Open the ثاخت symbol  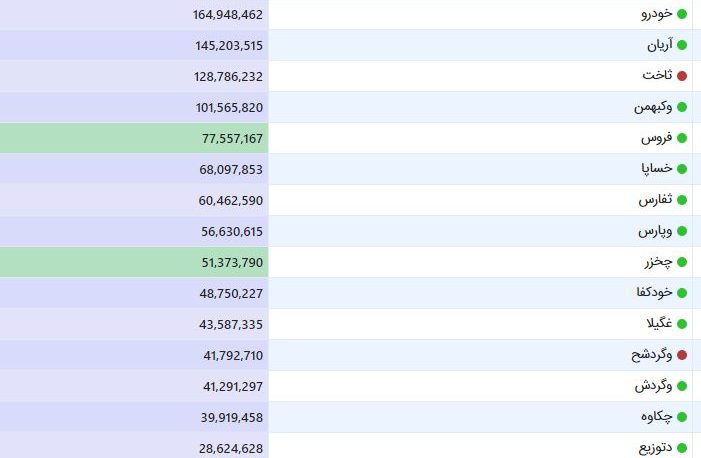coord(658,75)
